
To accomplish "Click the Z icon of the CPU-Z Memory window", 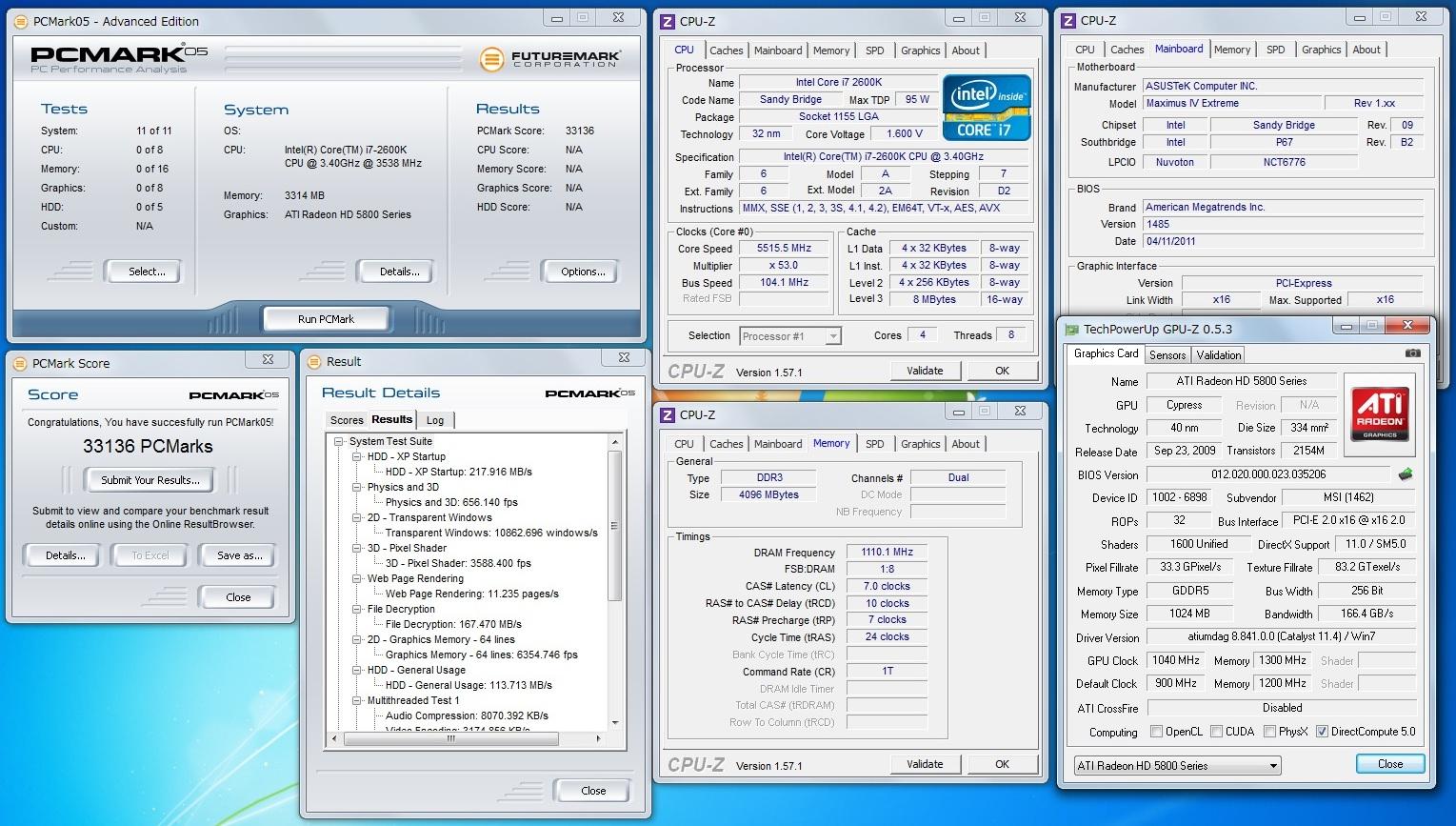I will 668,414.
